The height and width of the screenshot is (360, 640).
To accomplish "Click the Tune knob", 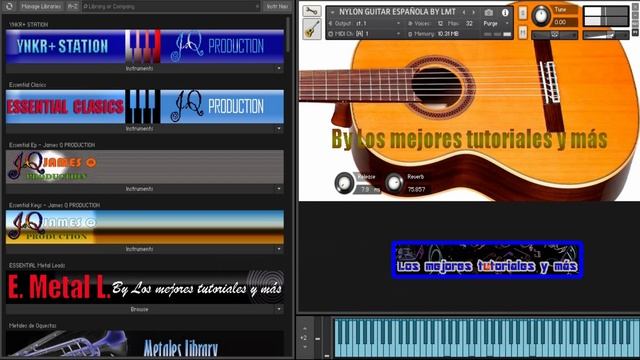I will point(541,16).
